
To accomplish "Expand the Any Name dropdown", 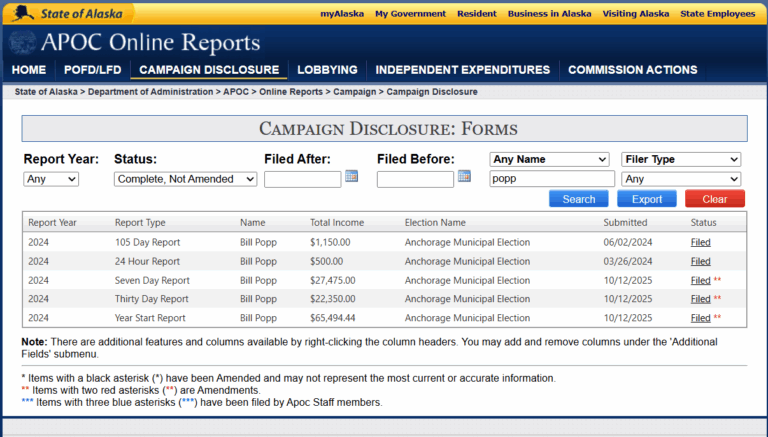I will (549, 159).
